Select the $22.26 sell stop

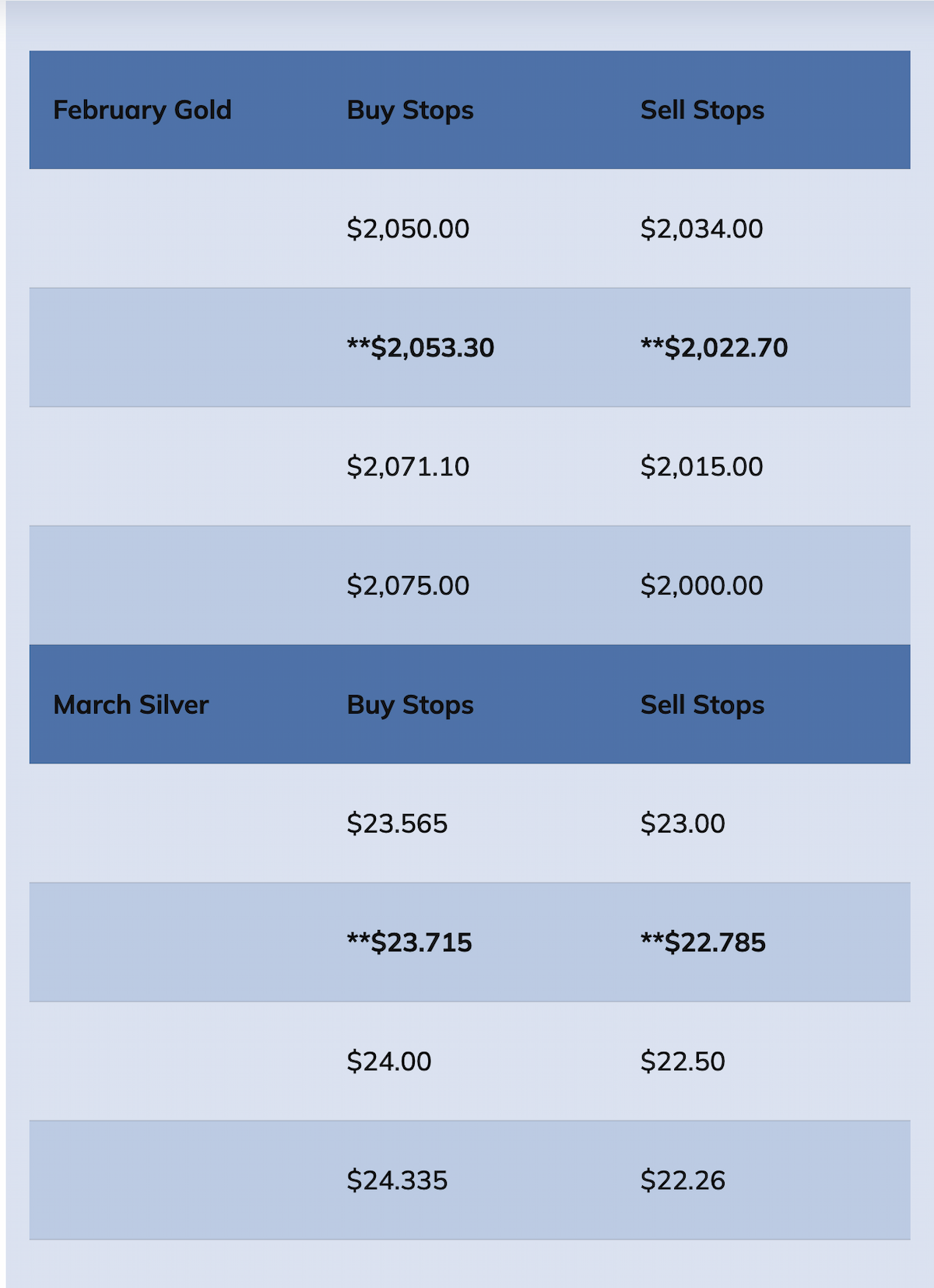click(683, 1181)
